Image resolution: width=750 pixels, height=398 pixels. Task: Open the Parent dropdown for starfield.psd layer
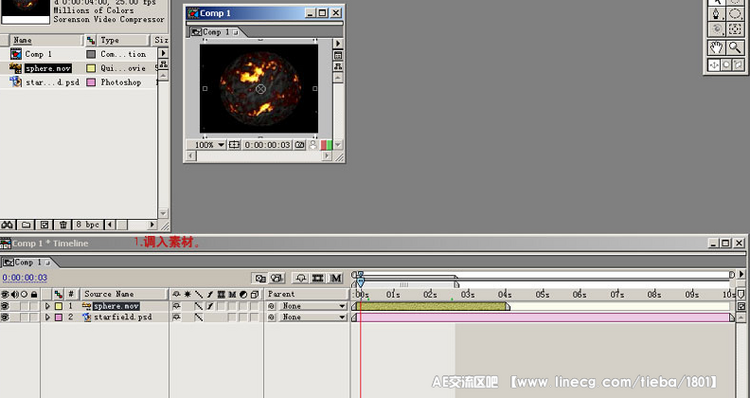(313, 317)
